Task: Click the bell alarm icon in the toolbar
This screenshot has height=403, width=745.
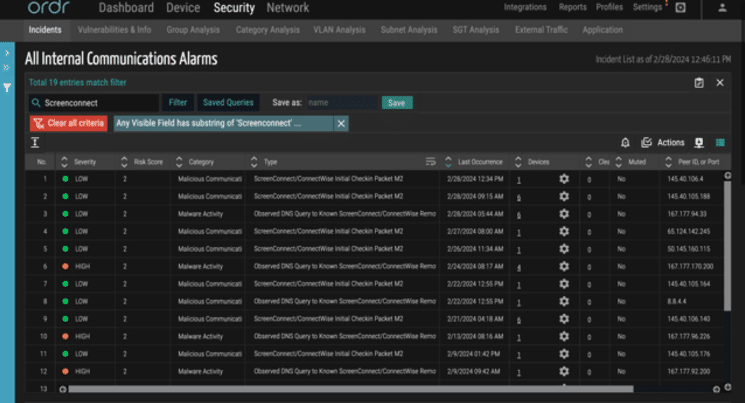Action: (x=625, y=143)
